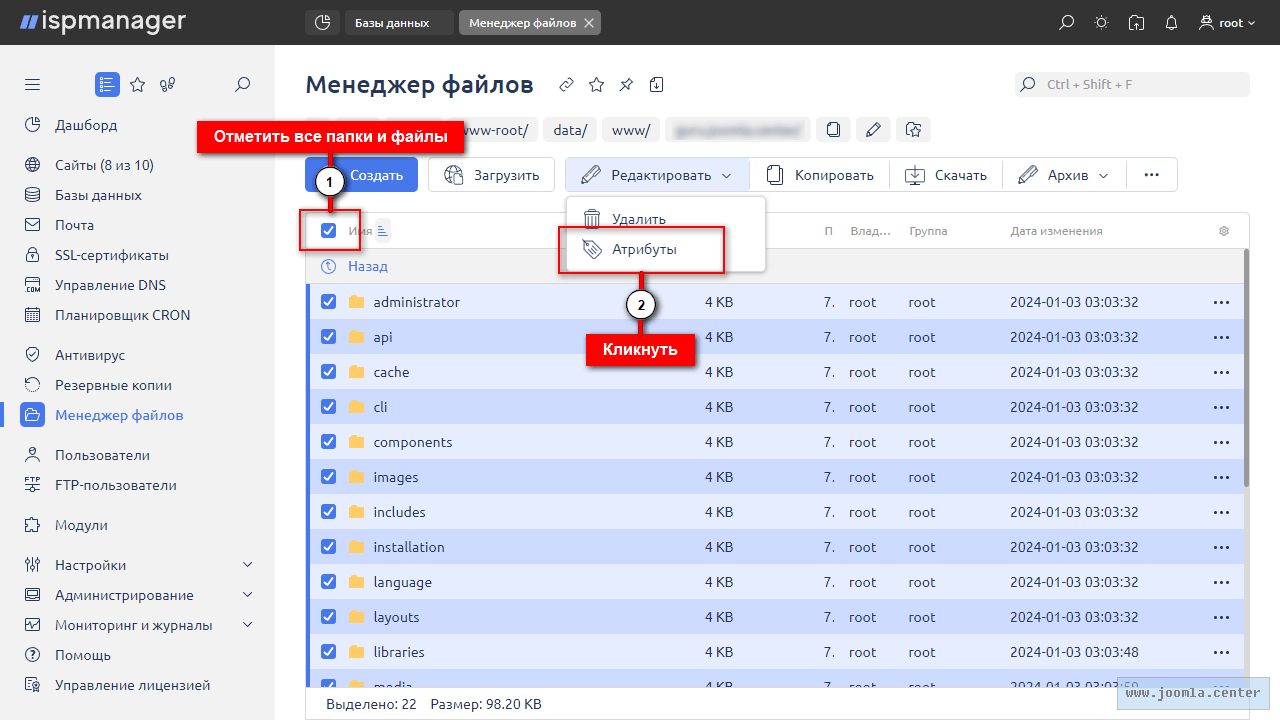Click the Назад link to go up

click(x=367, y=266)
